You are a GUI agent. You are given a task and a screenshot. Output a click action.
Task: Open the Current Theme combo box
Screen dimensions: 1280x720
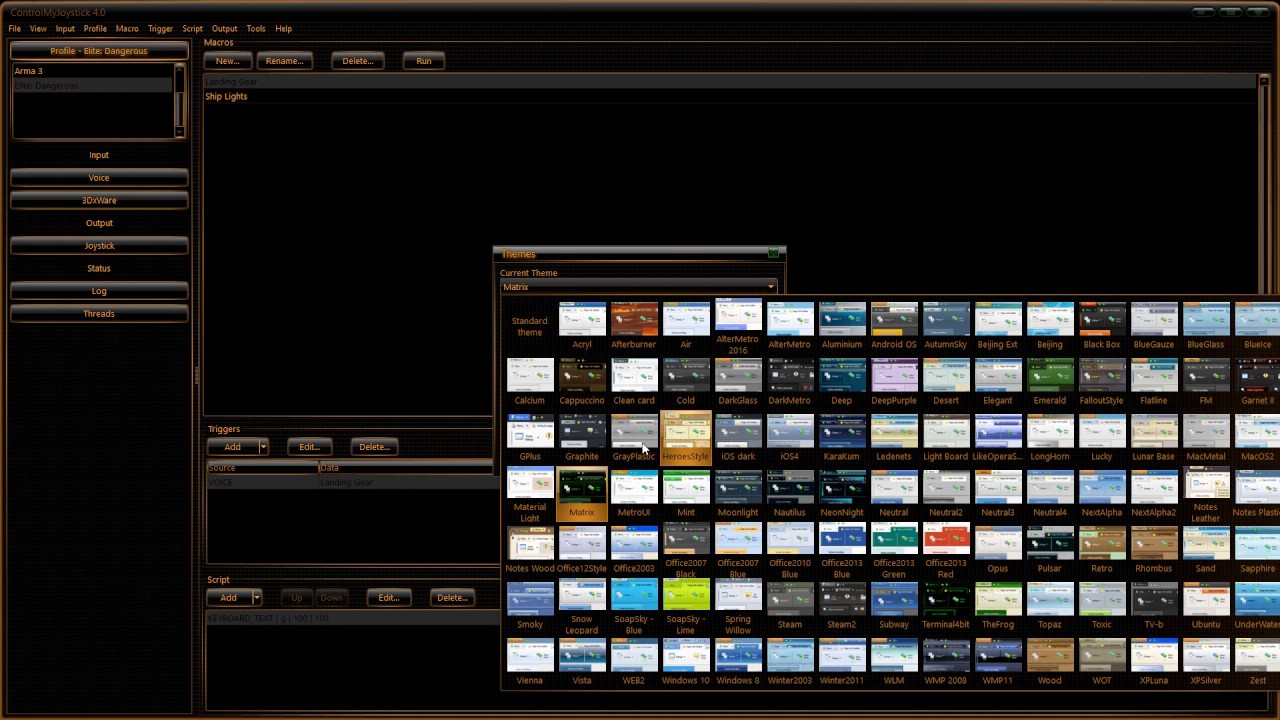(639, 287)
